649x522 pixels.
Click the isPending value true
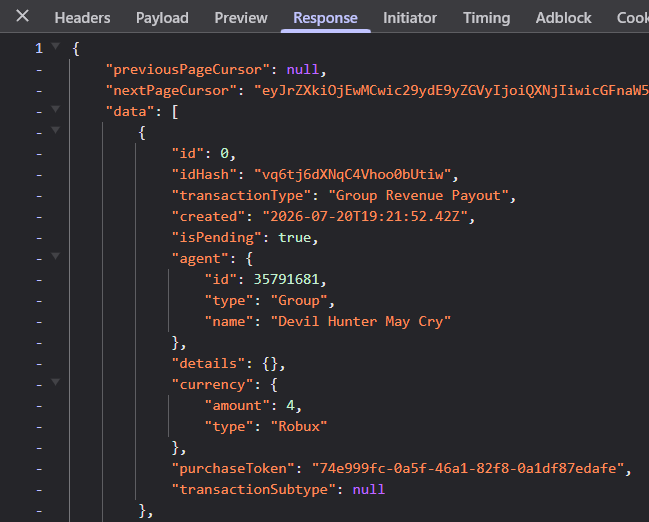[x=294, y=238]
